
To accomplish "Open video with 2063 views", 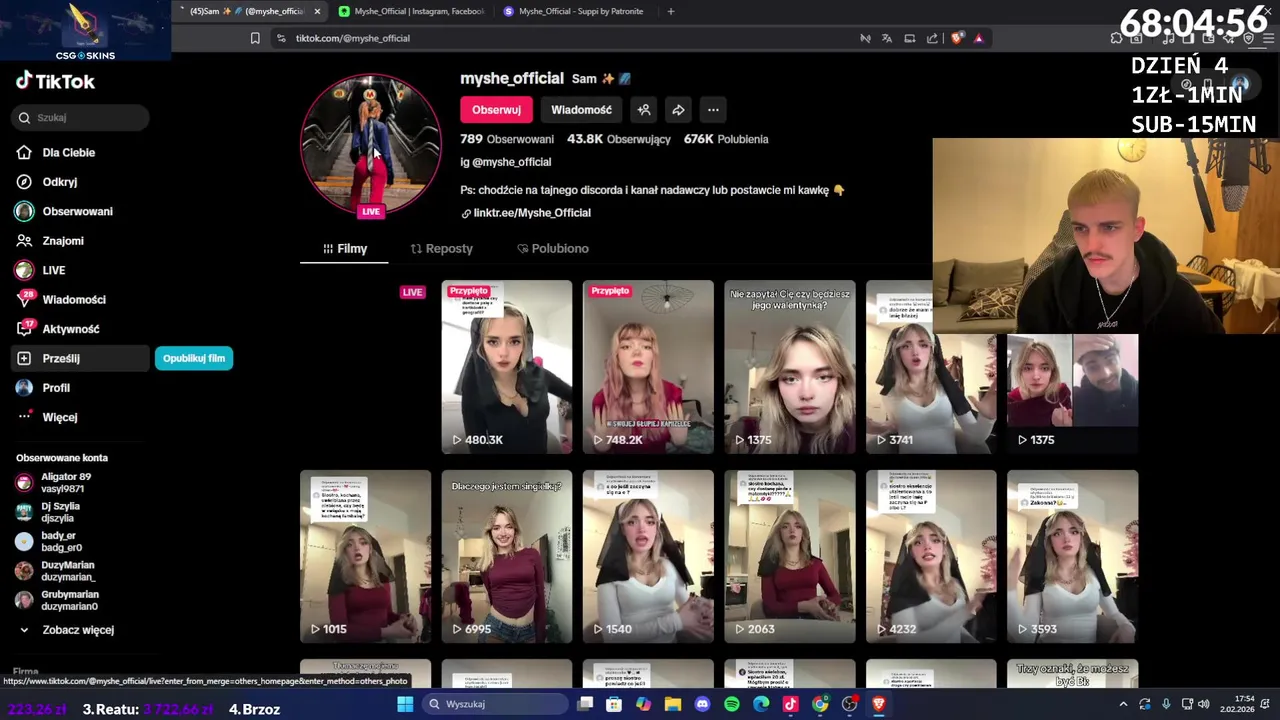I will (790, 556).
